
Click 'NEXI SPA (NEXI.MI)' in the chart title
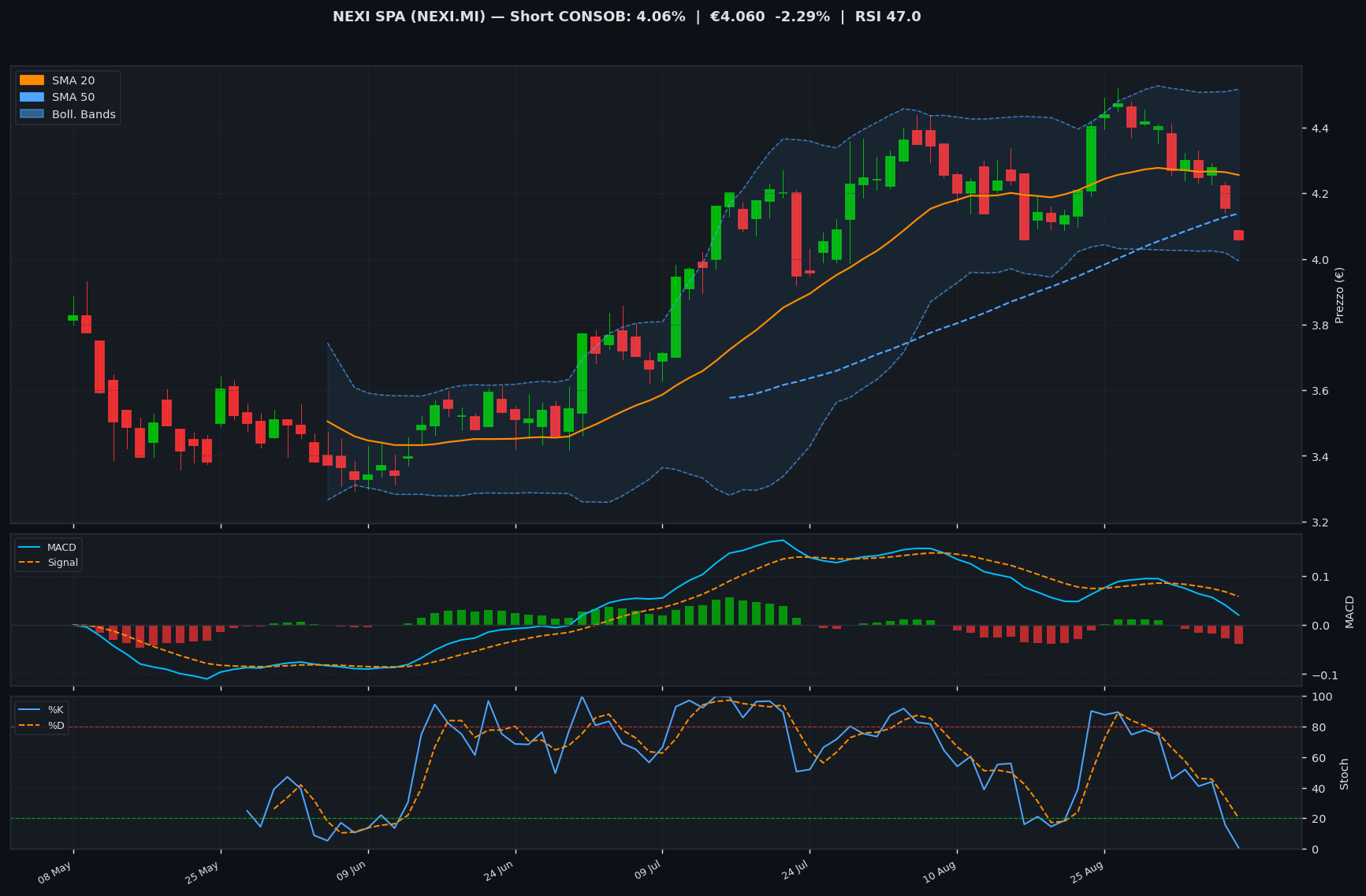point(409,17)
